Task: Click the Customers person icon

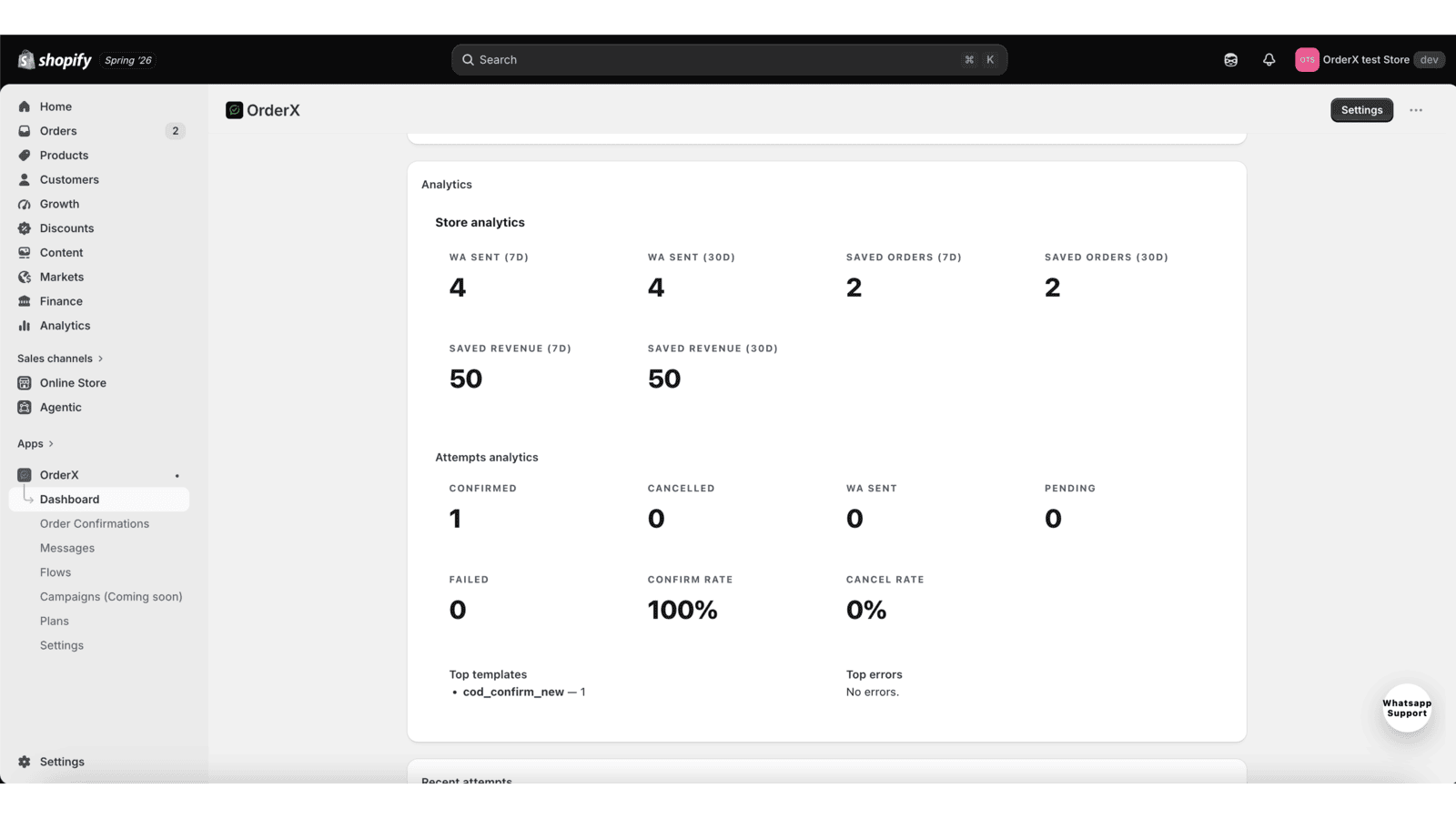Action: point(25,180)
